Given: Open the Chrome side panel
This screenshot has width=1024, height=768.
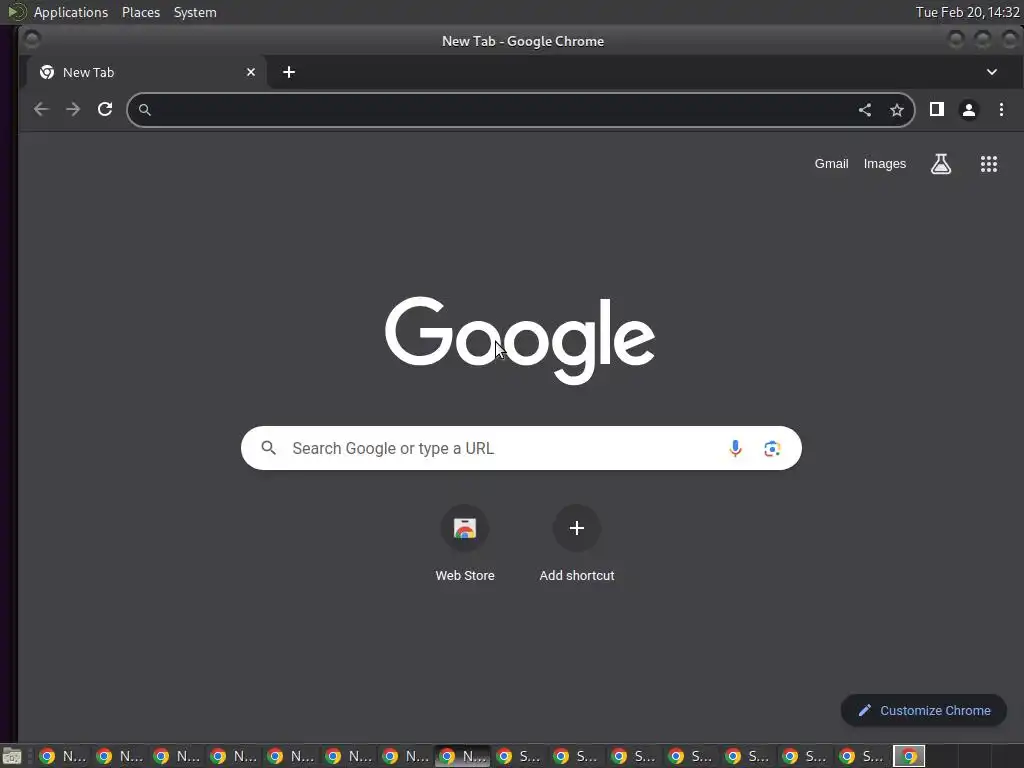Looking at the screenshot, I should [x=936, y=109].
